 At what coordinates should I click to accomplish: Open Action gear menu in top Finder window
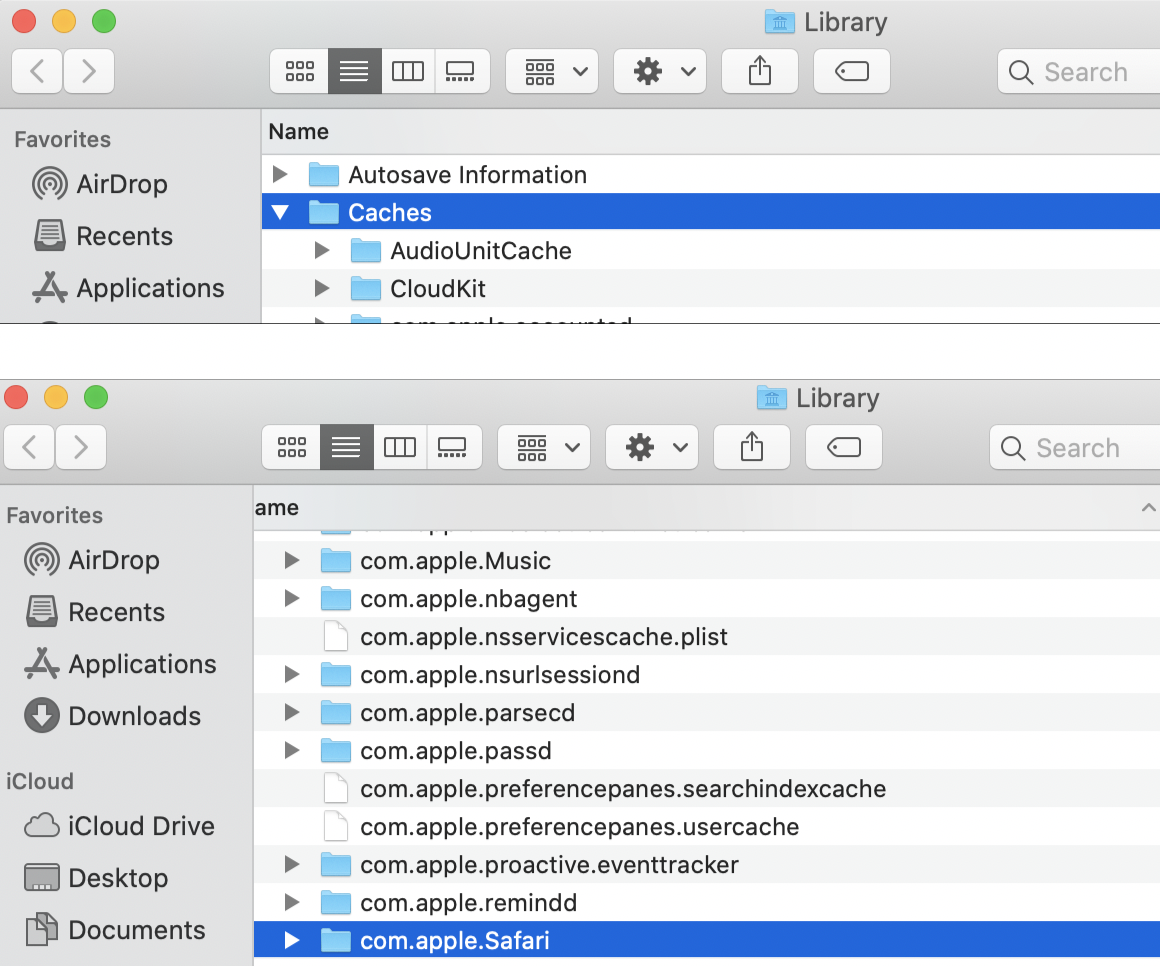pyautogui.click(x=660, y=71)
